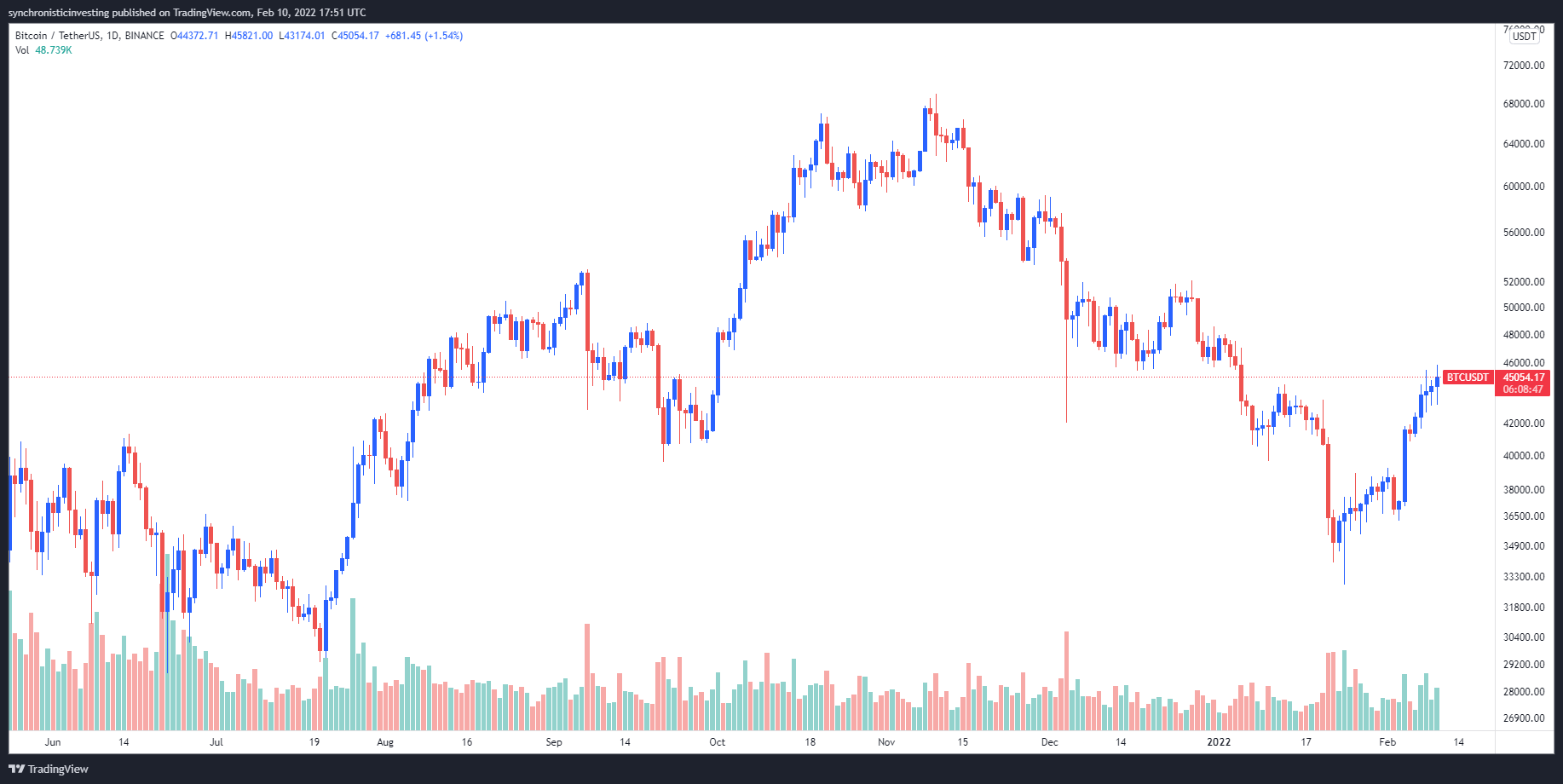Click the Aug label on date axis
1563x784 pixels.
coord(385,742)
